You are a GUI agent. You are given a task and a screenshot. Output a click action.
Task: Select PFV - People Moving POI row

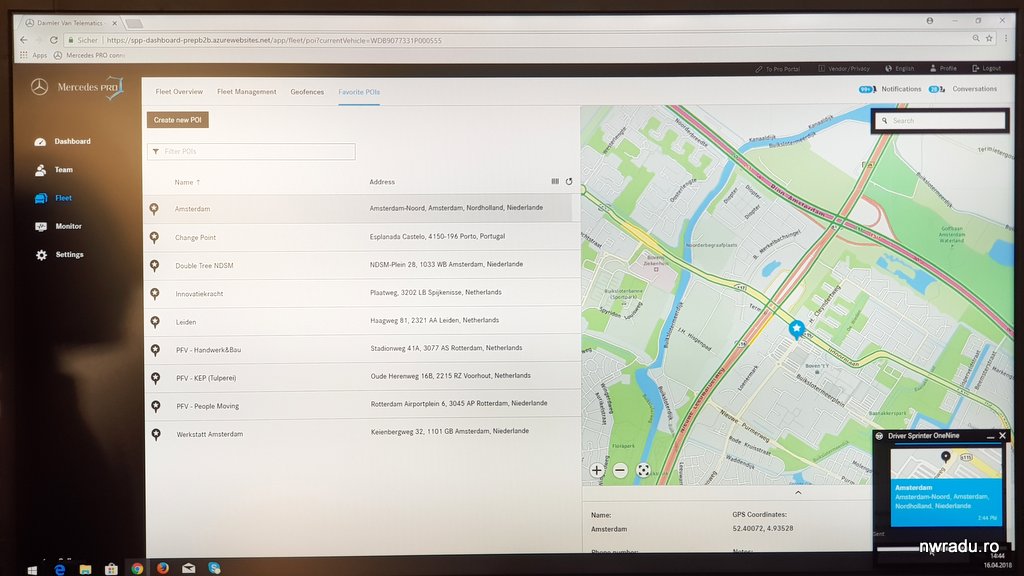[x=361, y=406]
